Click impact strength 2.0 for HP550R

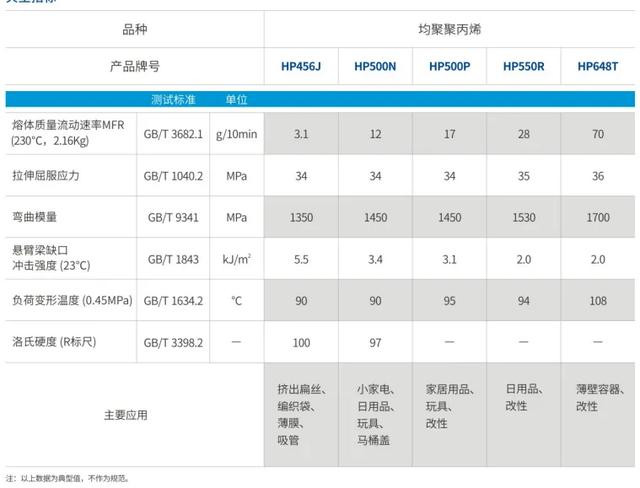click(x=524, y=260)
